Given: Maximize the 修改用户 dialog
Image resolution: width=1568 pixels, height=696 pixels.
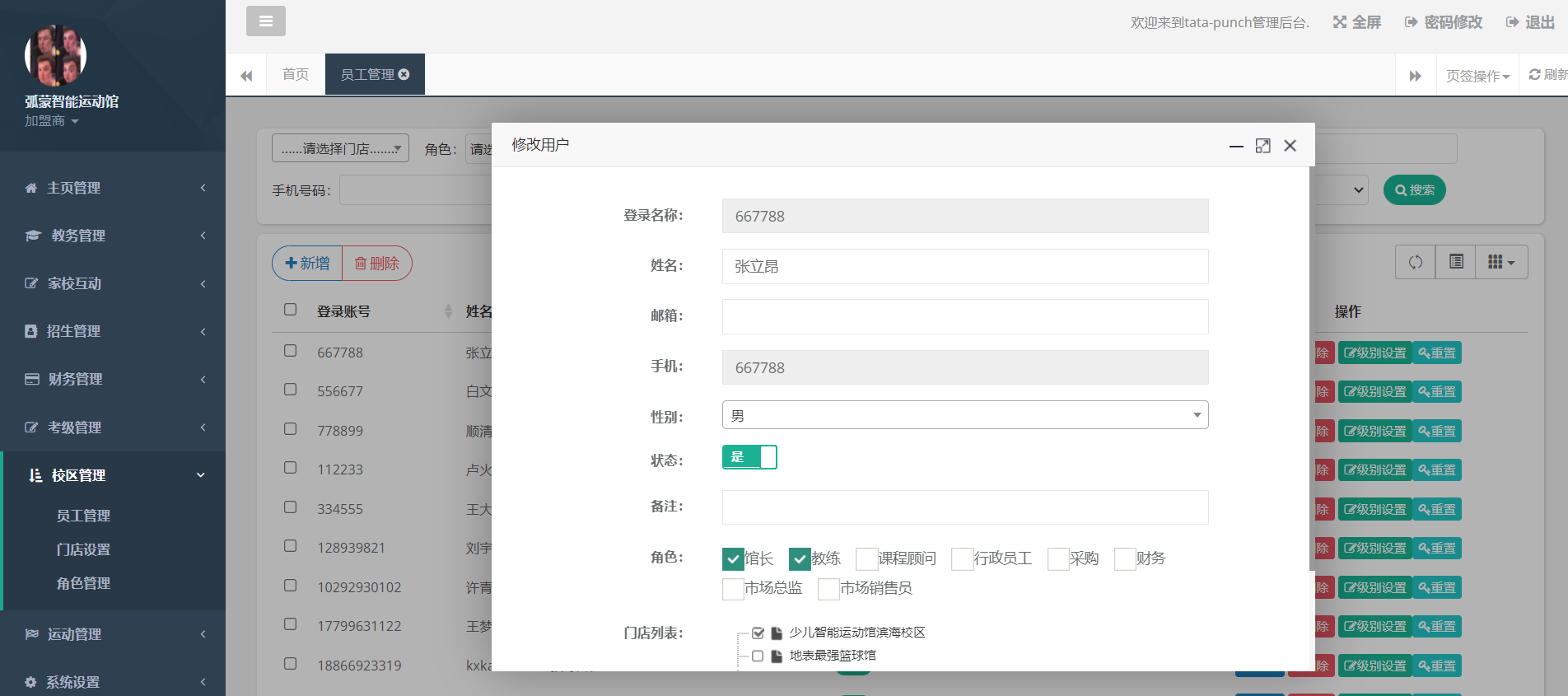Looking at the screenshot, I should tap(1262, 146).
